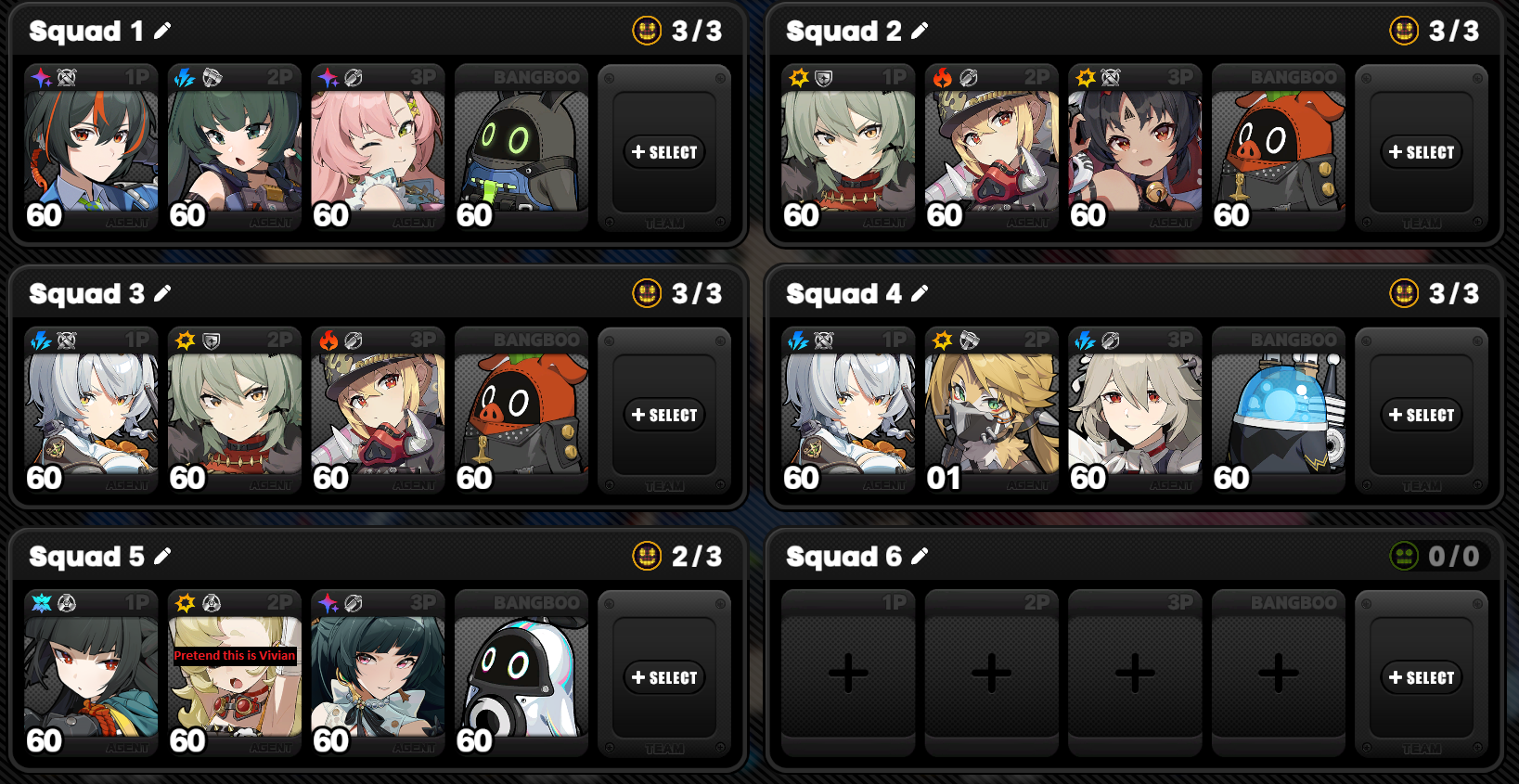This screenshot has width=1519, height=784.
Task: Add agent to Squad 6 1P slot
Action: [x=848, y=673]
